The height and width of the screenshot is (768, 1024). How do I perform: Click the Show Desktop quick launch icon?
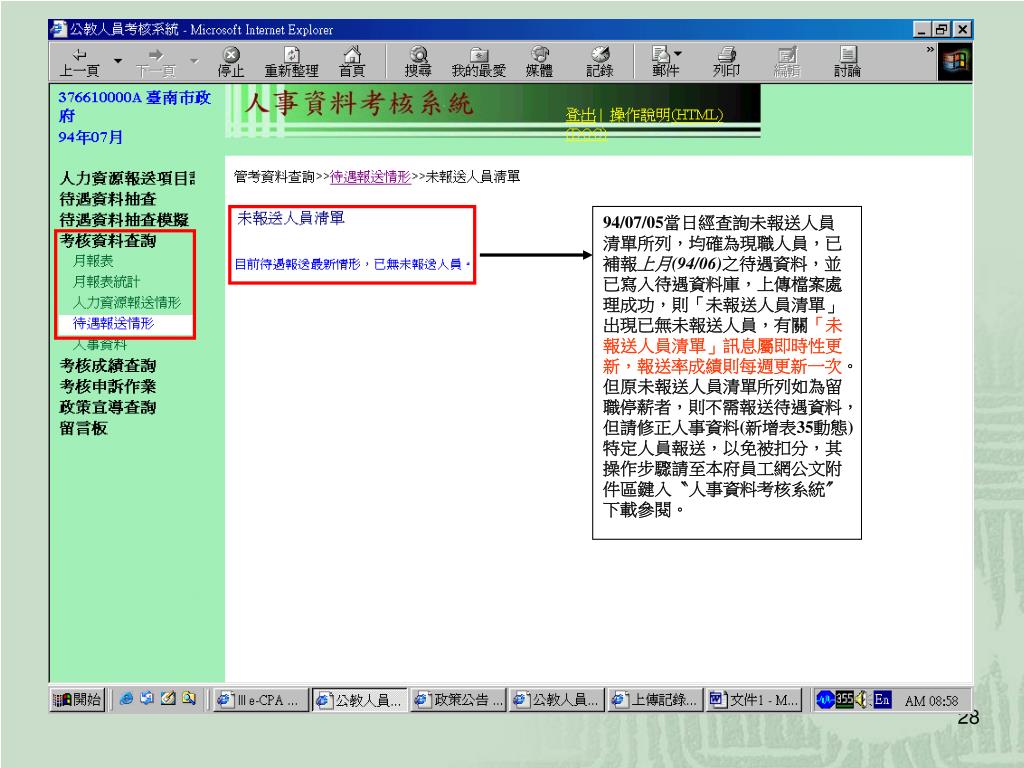147,699
